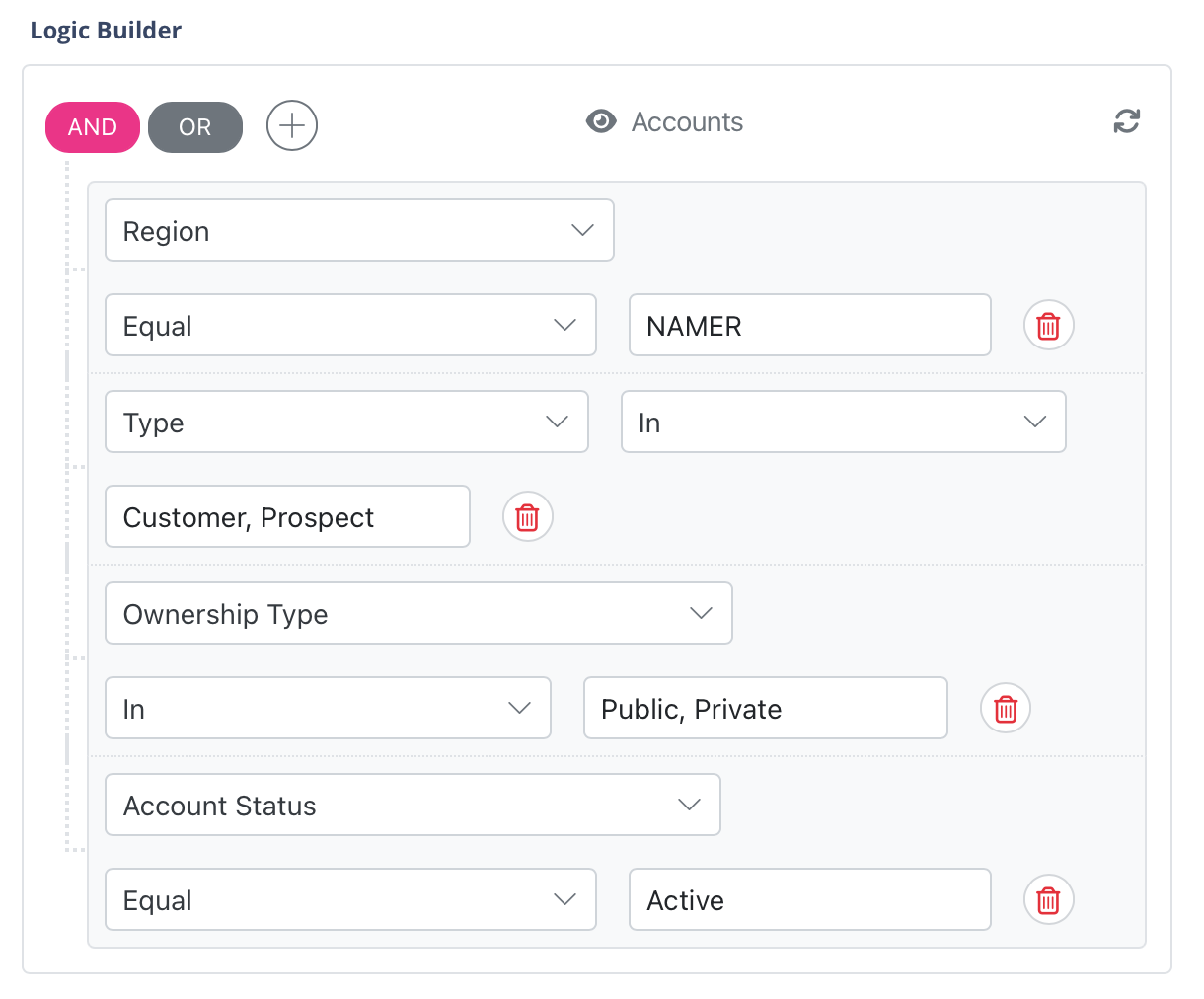The image size is (1204, 999).
Task: Preview Accounts results via the eye icon
Action: [601, 120]
